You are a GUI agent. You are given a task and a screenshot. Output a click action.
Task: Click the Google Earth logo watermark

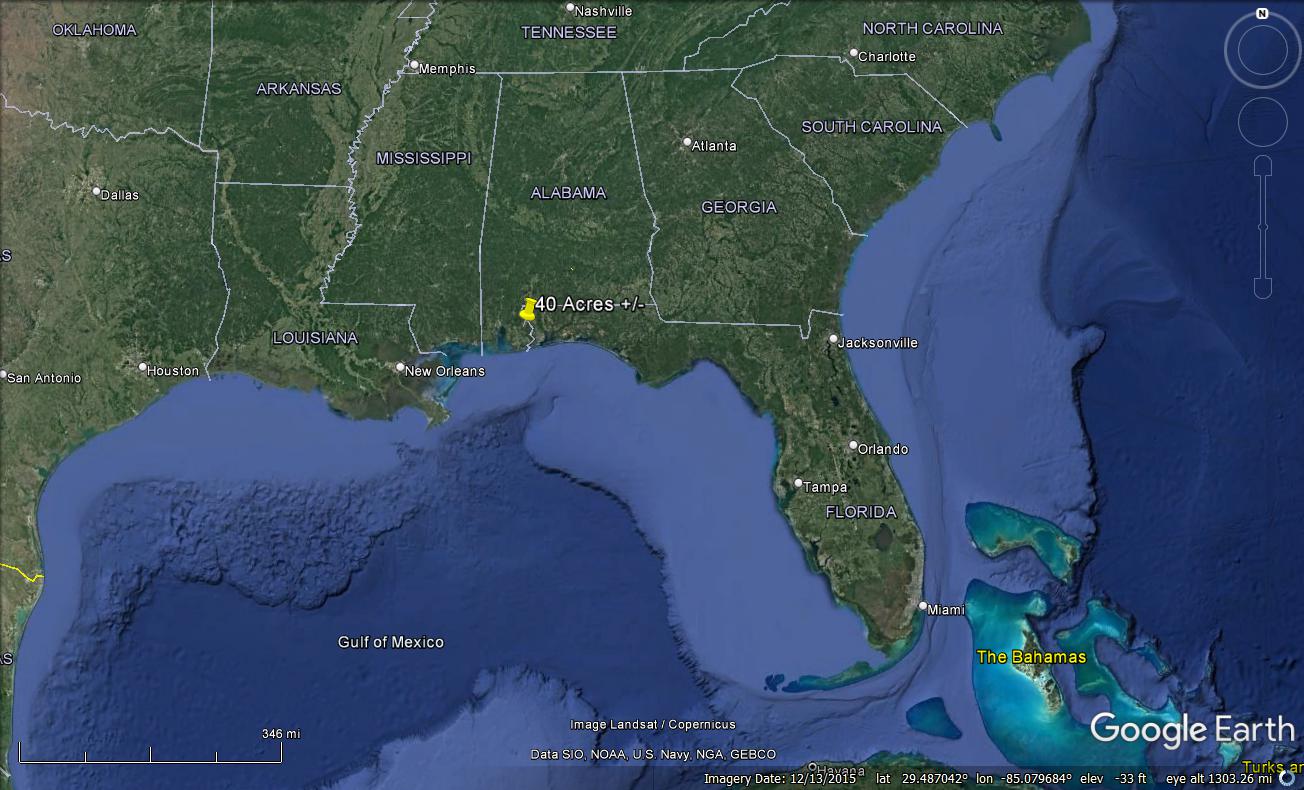click(1191, 729)
